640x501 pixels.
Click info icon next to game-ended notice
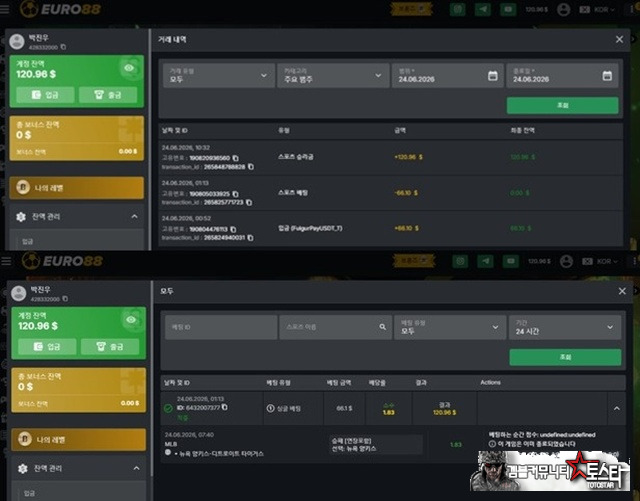coord(492,443)
